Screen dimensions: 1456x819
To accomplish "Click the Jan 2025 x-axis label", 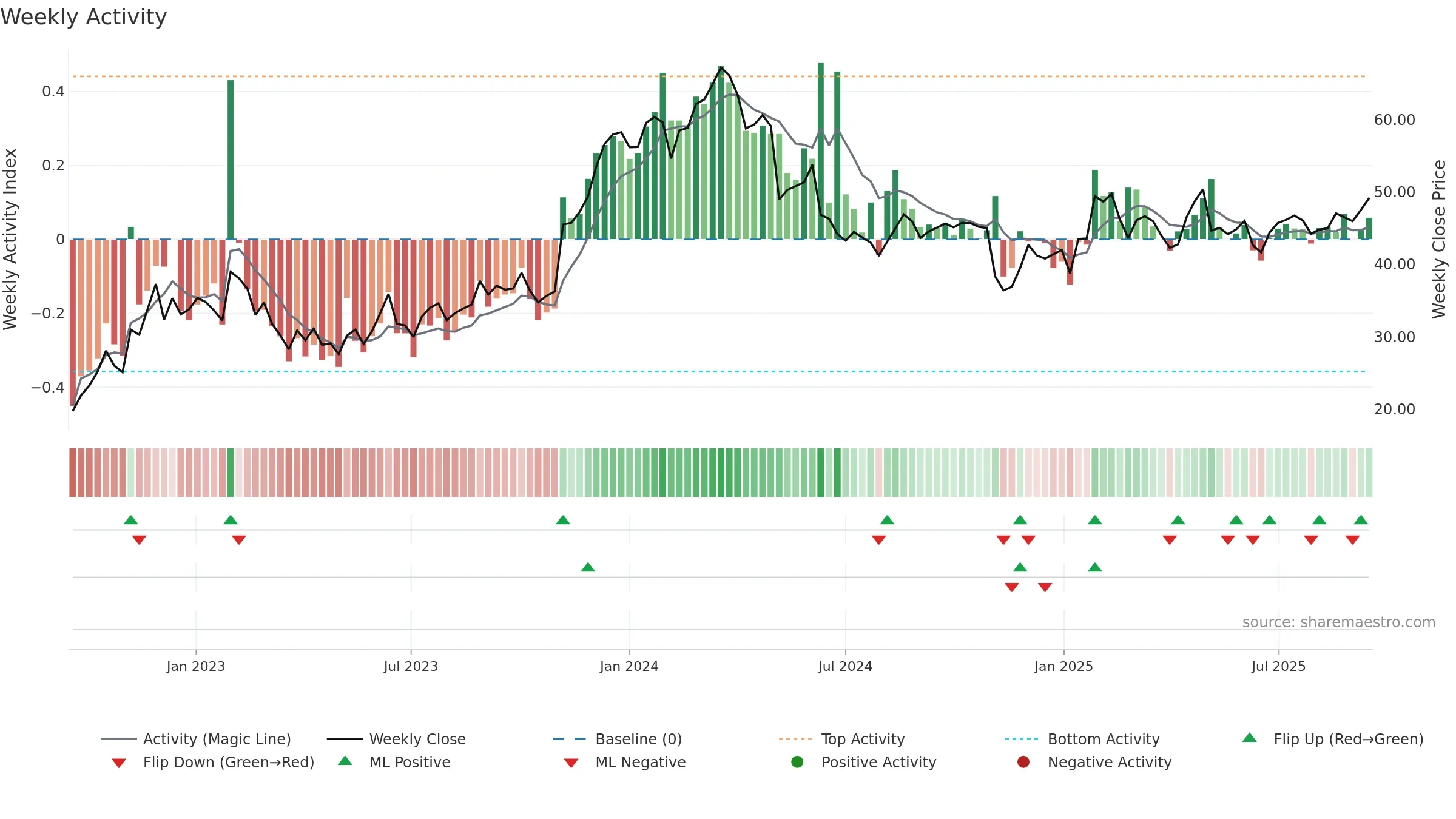I will (x=1063, y=666).
